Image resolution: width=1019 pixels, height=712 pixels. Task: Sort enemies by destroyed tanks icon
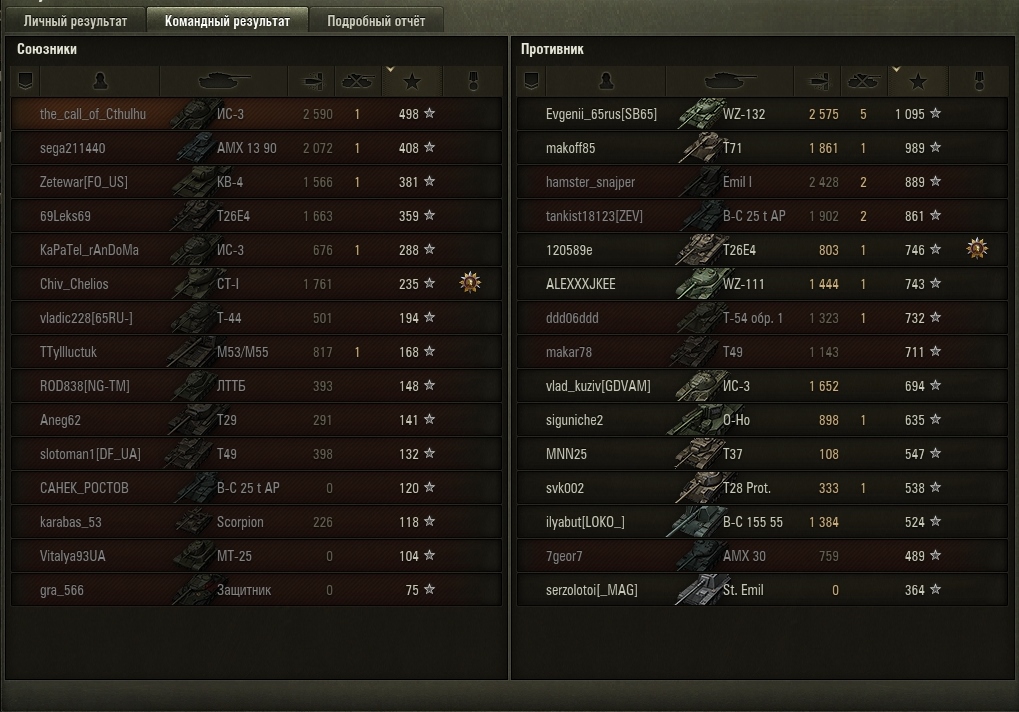tap(863, 81)
